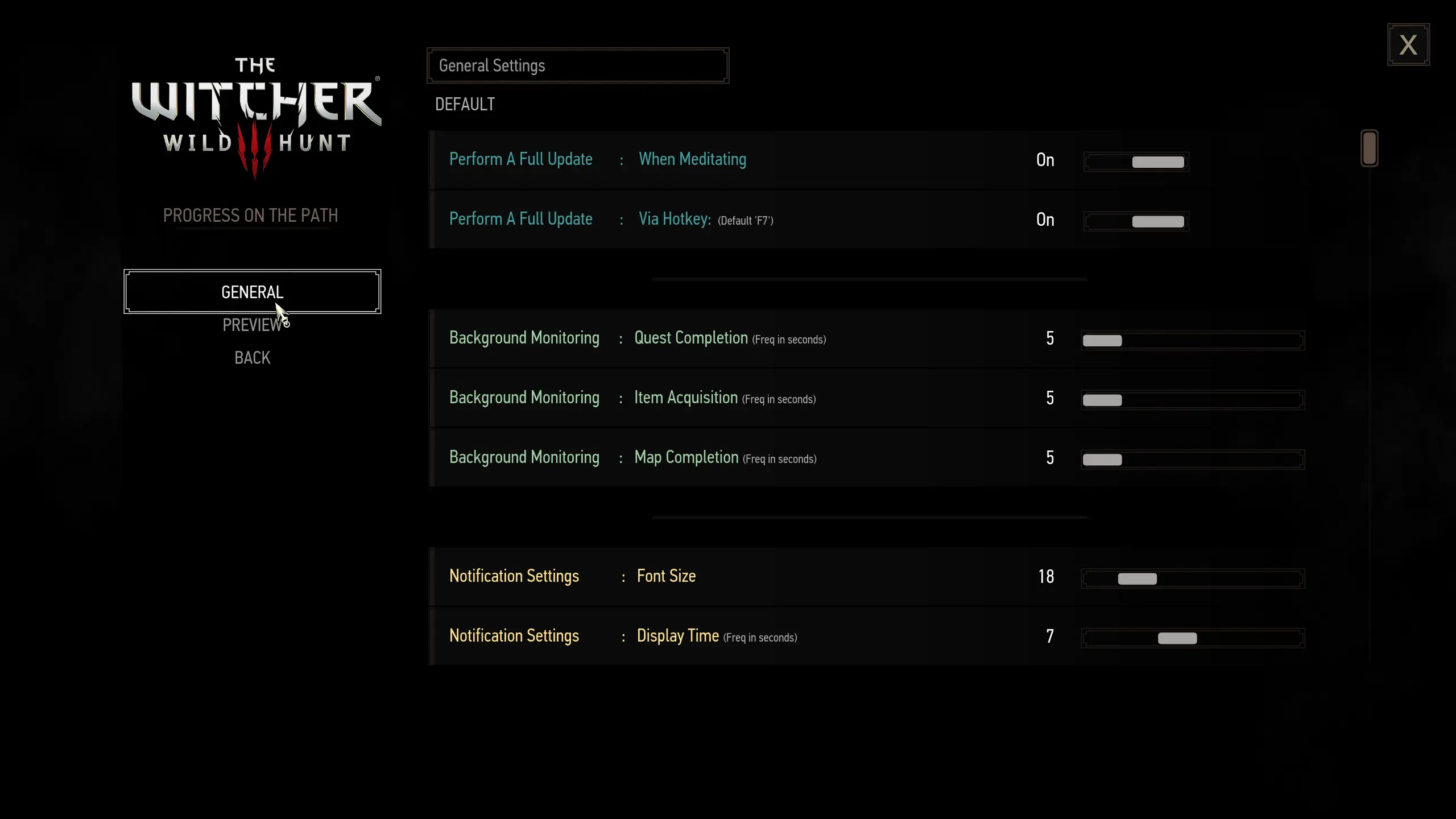The width and height of the screenshot is (1456, 819).
Task: Select 'Quest Completion' setting label
Action: 691,338
